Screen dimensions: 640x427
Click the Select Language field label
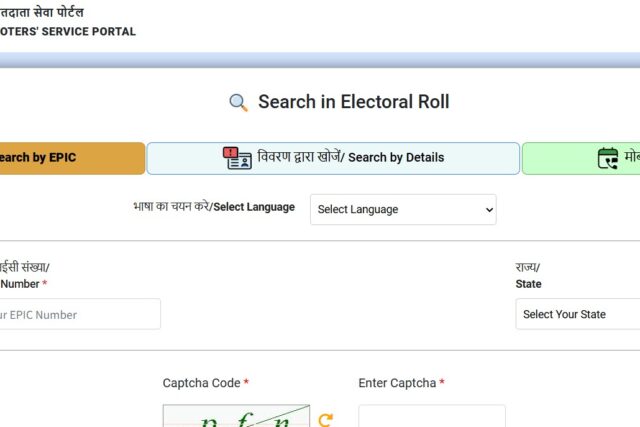[214, 207]
